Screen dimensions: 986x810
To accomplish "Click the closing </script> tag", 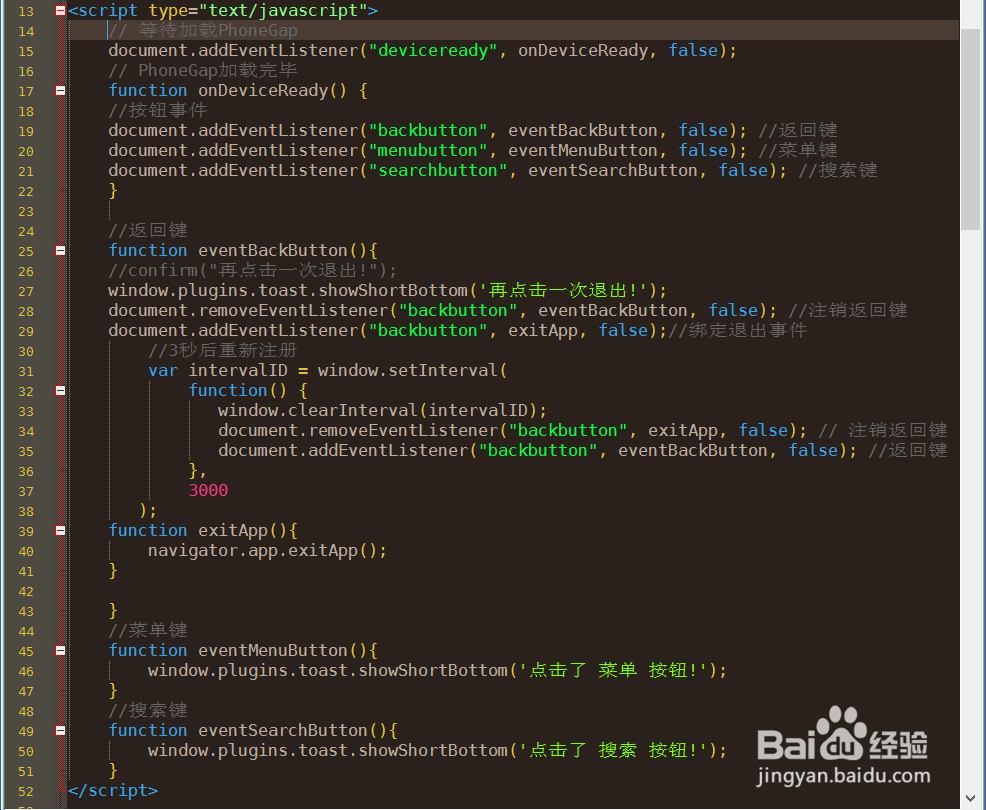I will (x=113, y=791).
